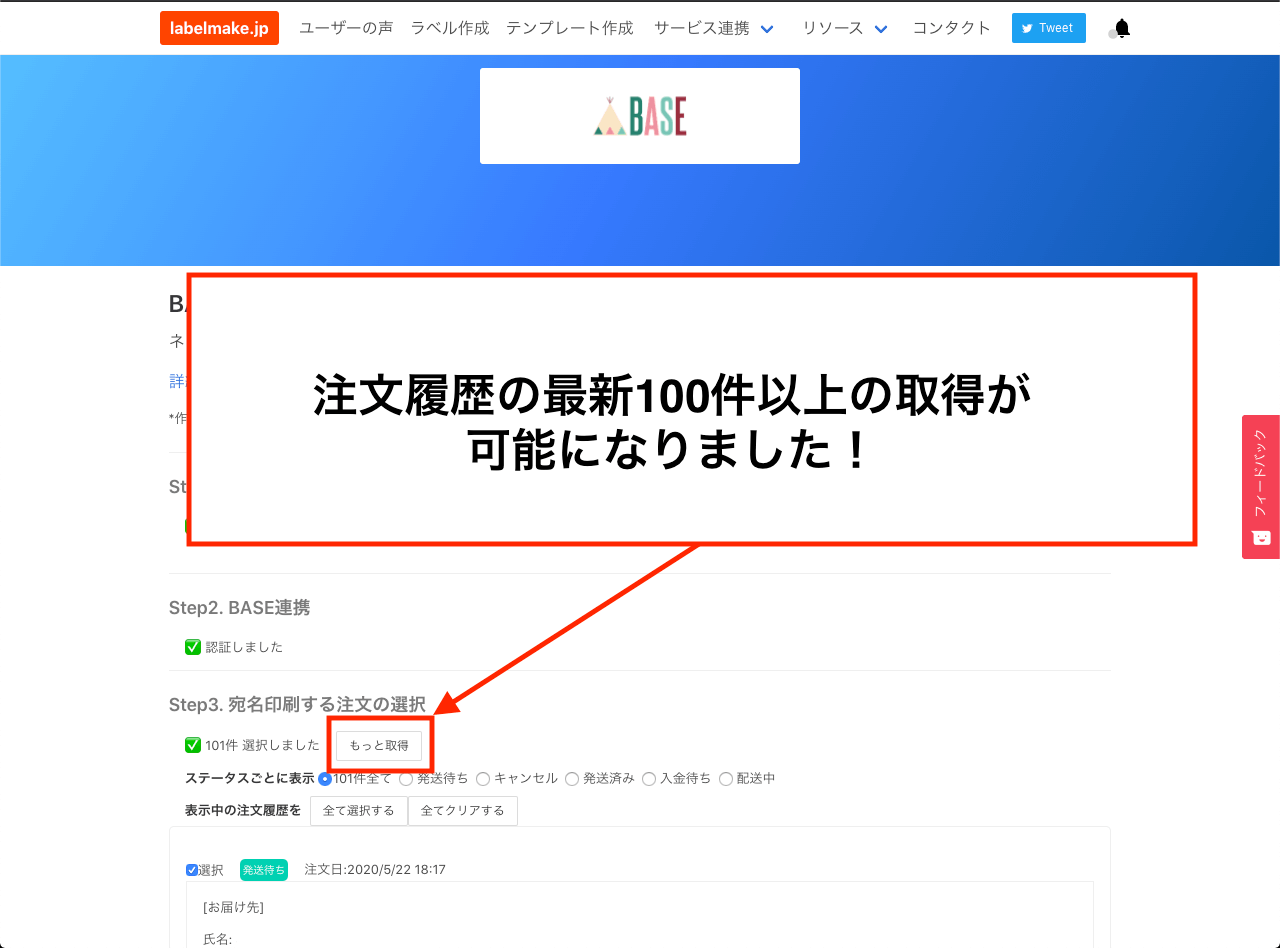Click the green checkmark next to 認証しました
This screenshot has height=948, width=1280.
(x=192, y=647)
